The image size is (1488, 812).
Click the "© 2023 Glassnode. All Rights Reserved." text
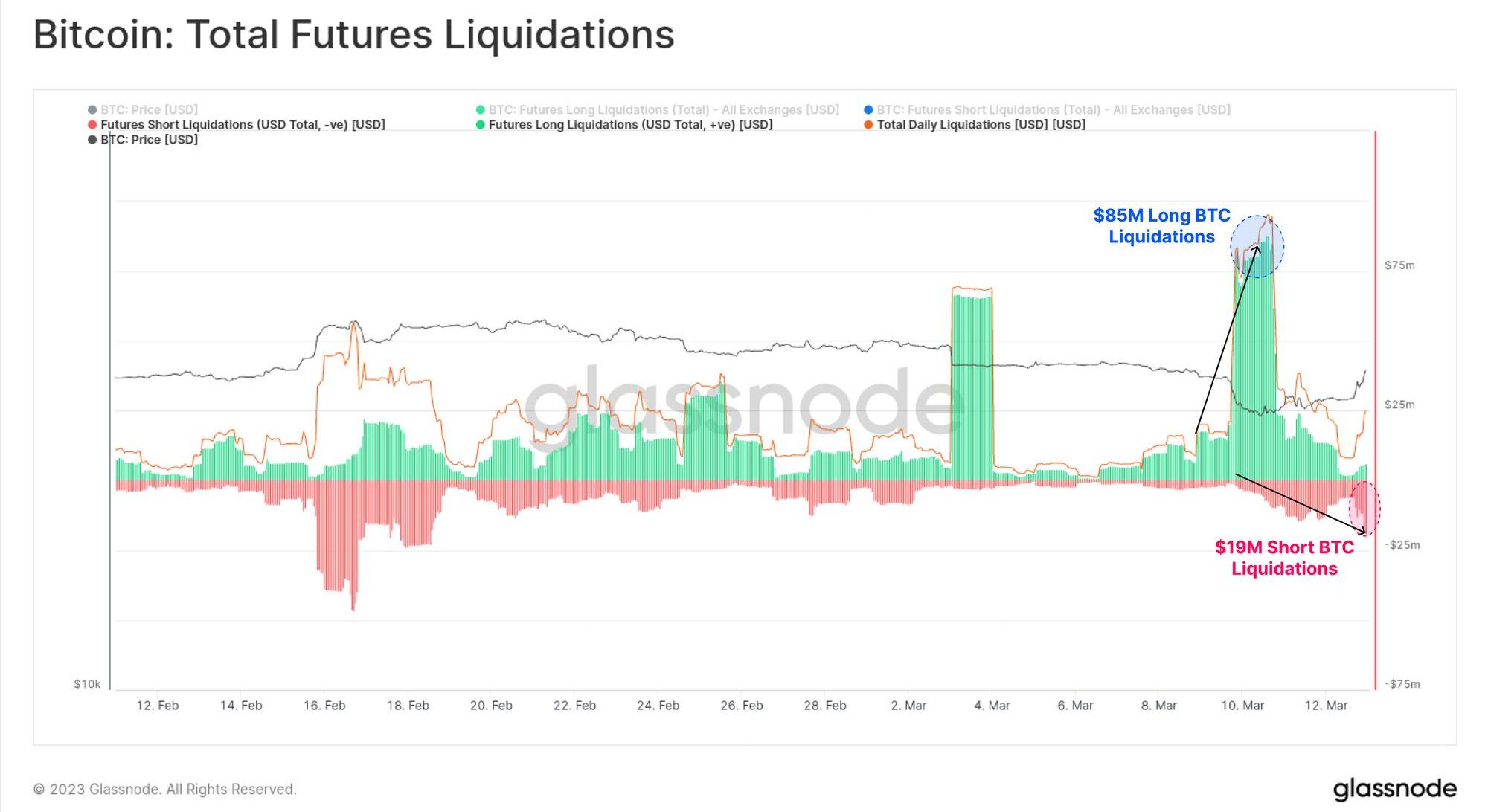click(x=165, y=789)
